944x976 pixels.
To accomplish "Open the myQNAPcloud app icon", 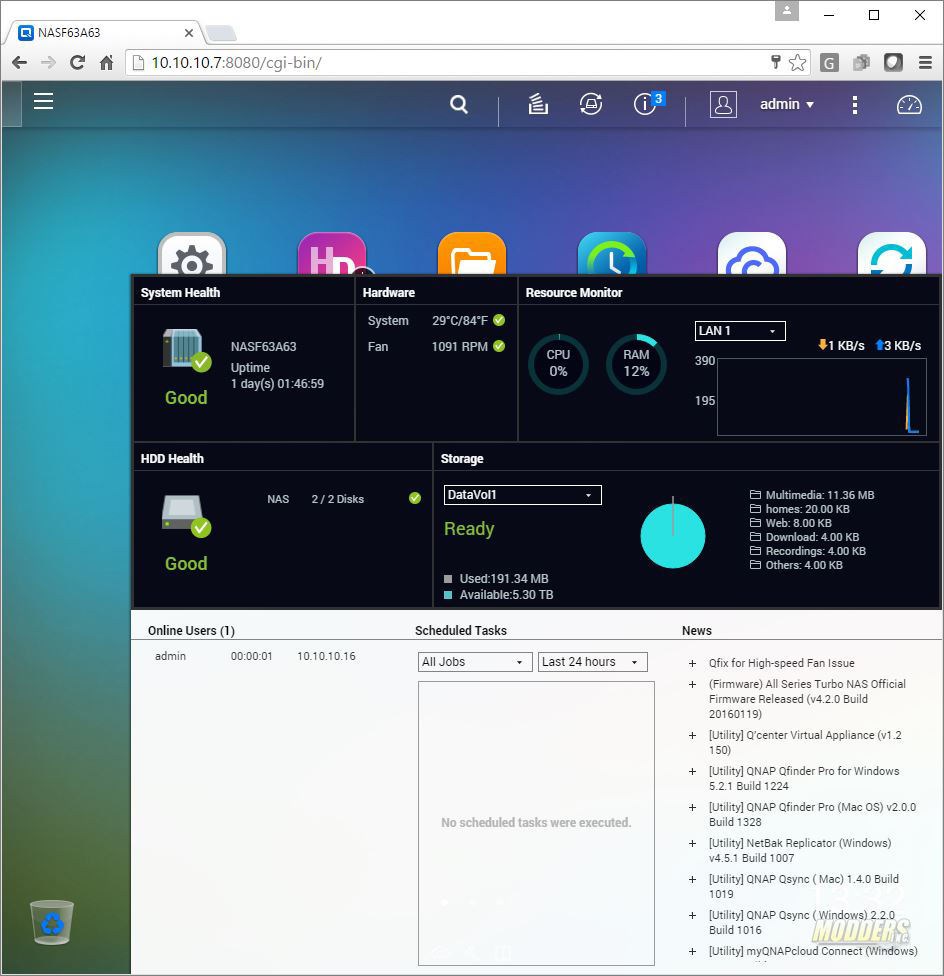I will pos(752,254).
